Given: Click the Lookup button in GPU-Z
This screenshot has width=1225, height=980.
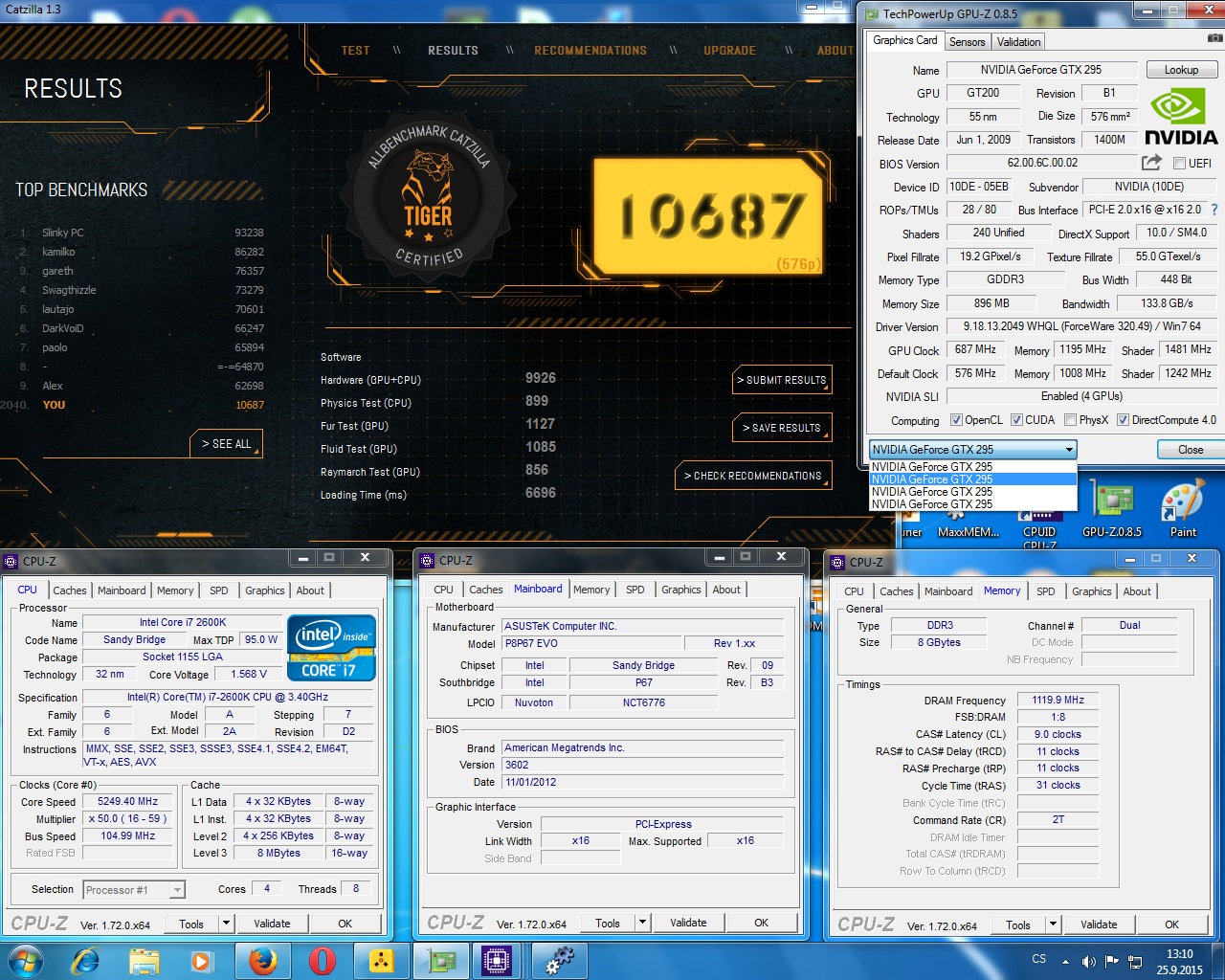Looking at the screenshot, I should tap(1181, 70).
